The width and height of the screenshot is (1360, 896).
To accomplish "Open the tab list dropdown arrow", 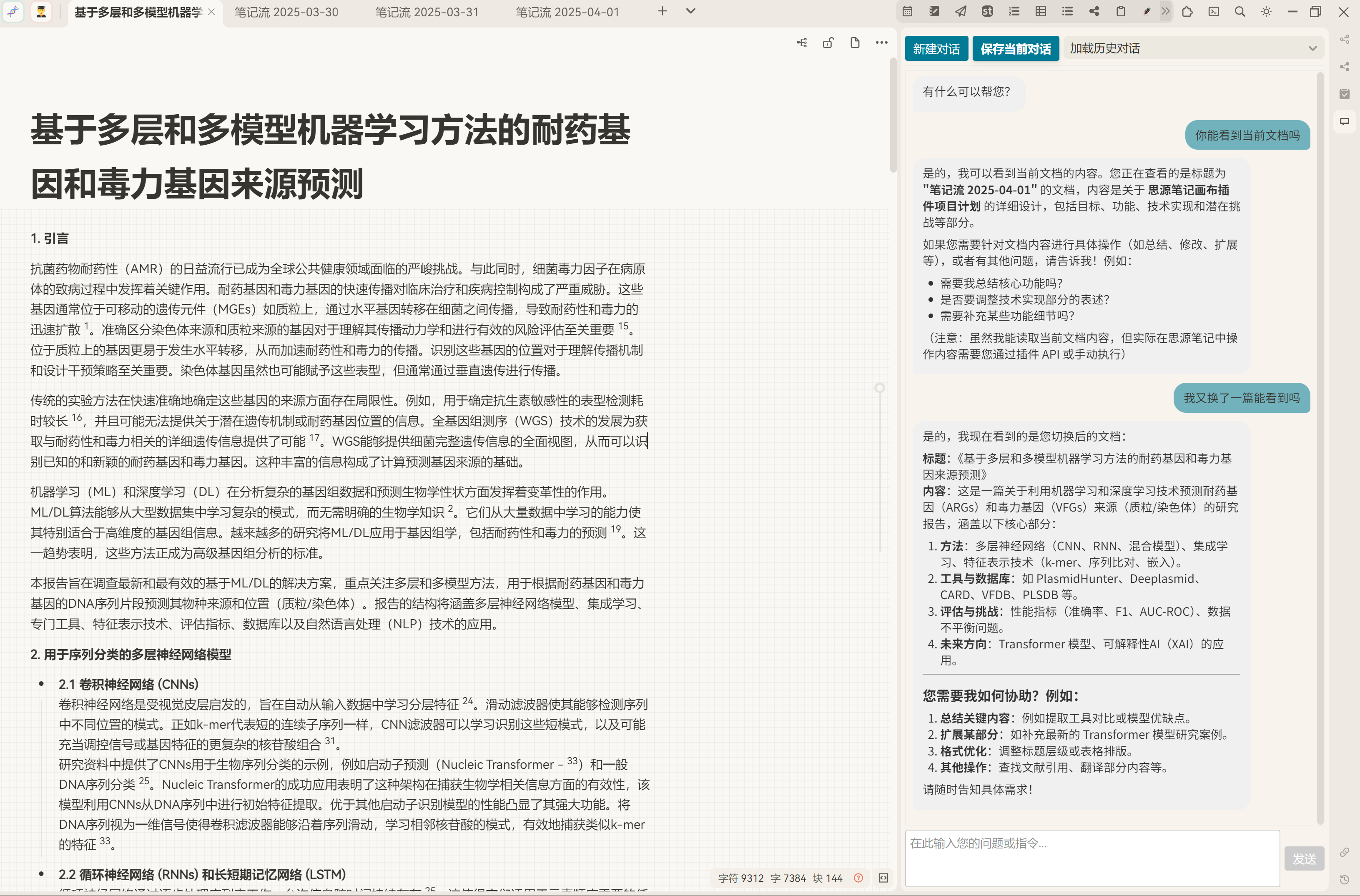I will coord(690,11).
